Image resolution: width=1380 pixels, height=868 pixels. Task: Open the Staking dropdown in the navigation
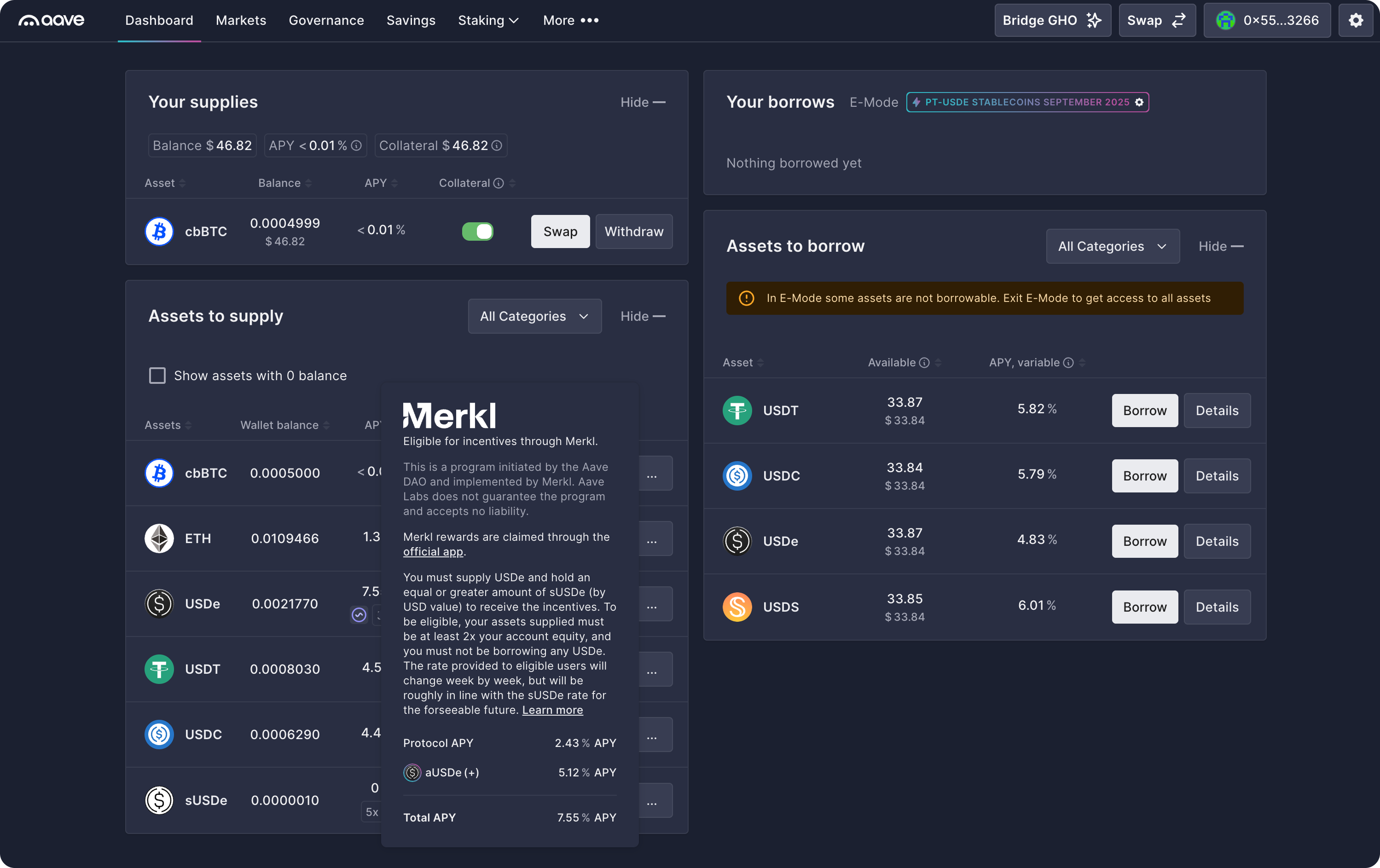(488, 20)
